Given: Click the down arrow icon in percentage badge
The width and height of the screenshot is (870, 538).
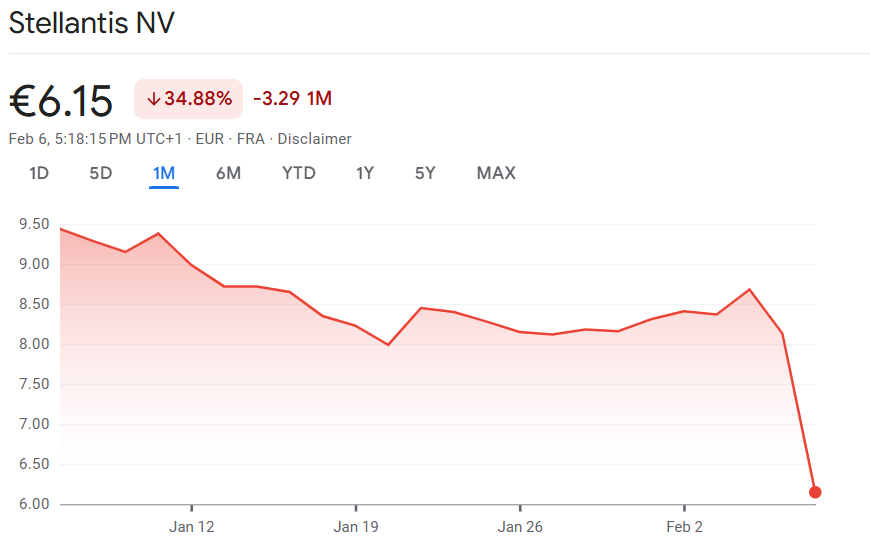Looking at the screenshot, I should point(153,99).
